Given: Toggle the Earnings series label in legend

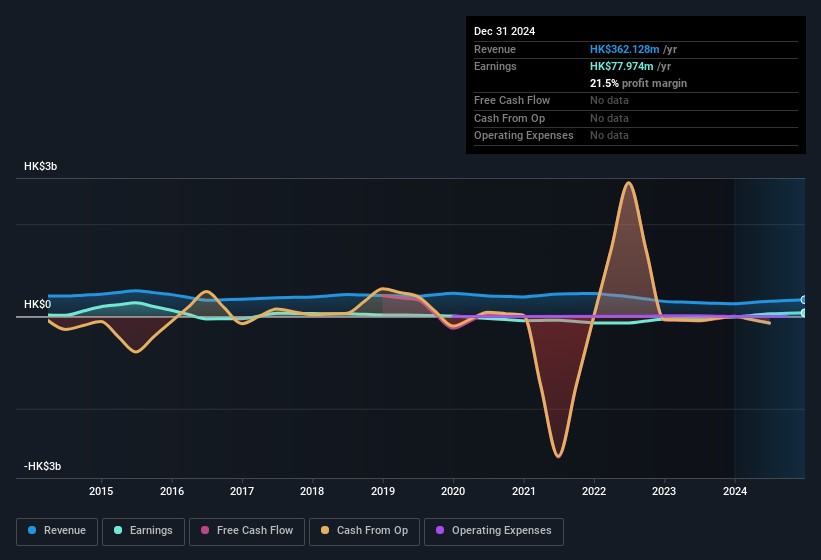Looking at the screenshot, I should (151, 531).
